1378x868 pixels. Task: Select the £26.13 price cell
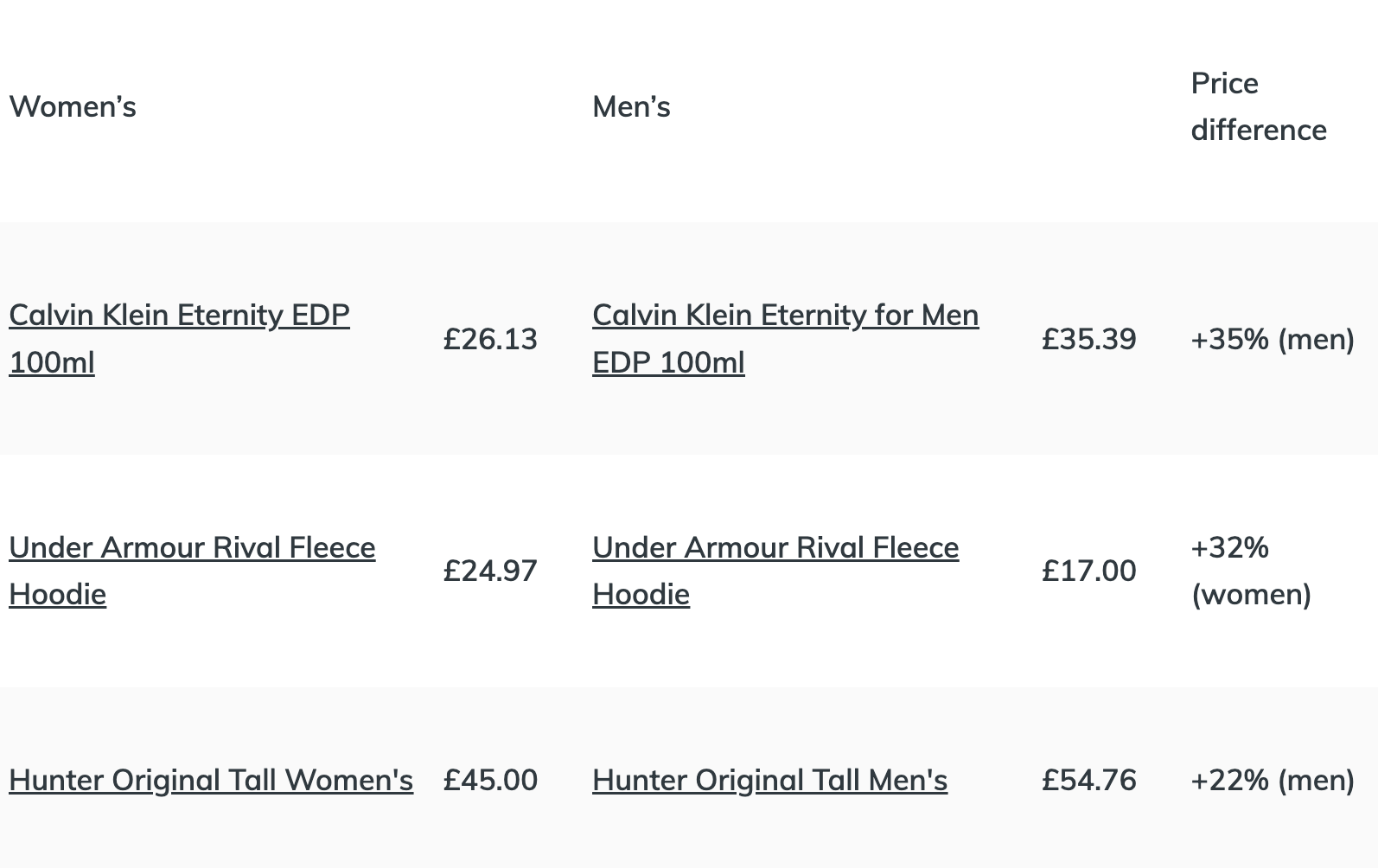[x=490, y=339]
